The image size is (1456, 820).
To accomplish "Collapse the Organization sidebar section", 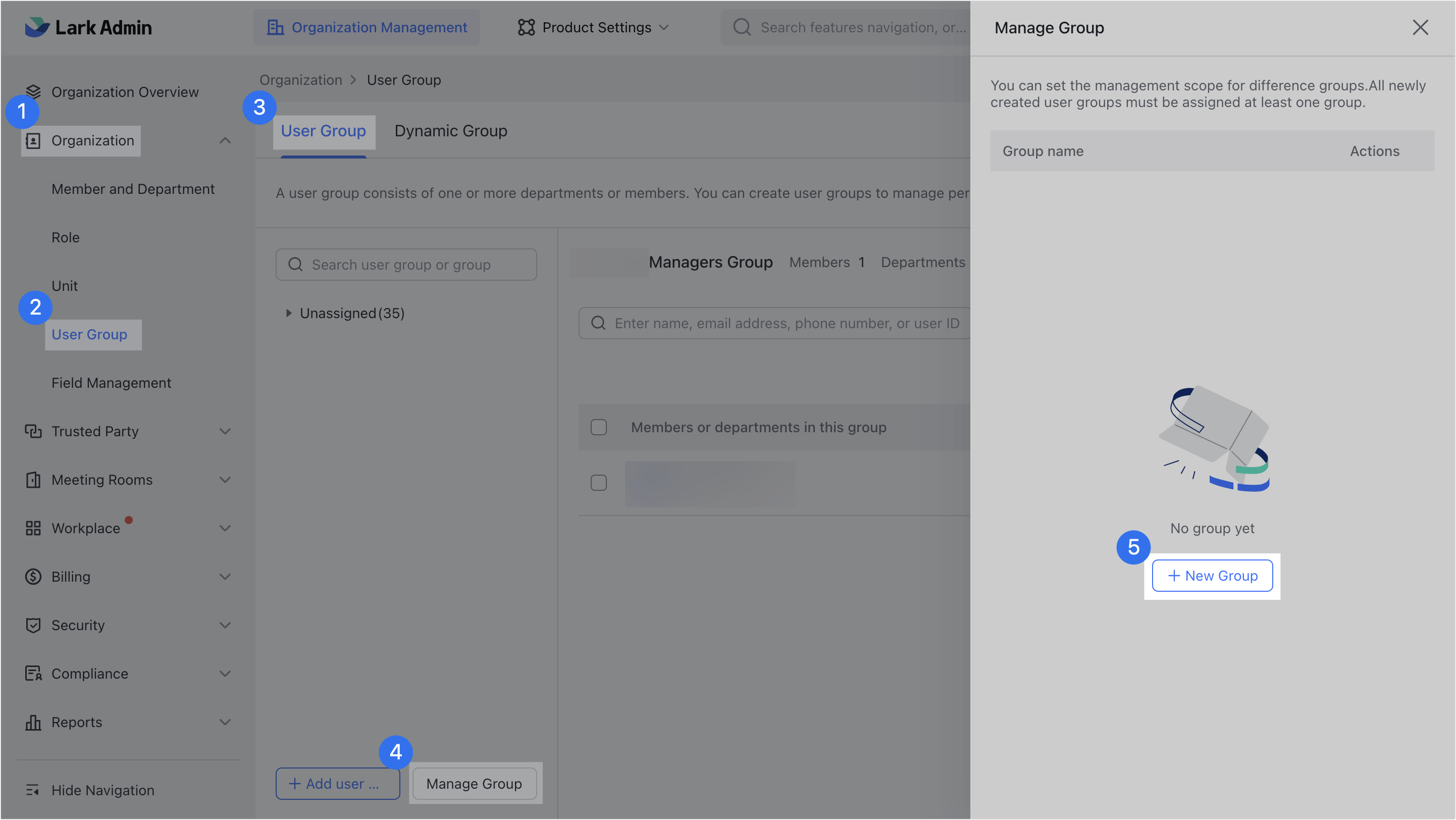I will [225, 140].
